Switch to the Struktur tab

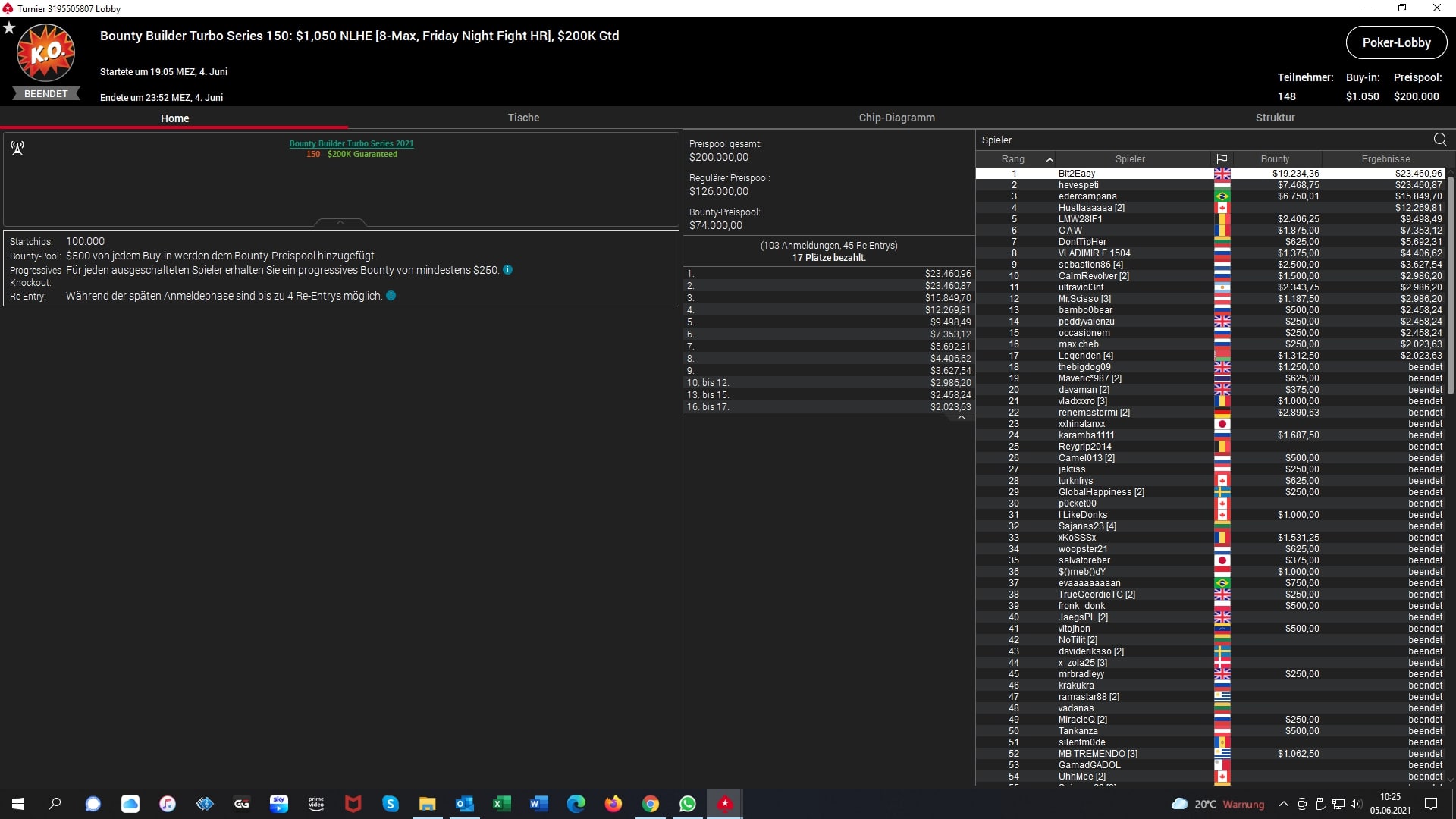[x=1275, y=118]
